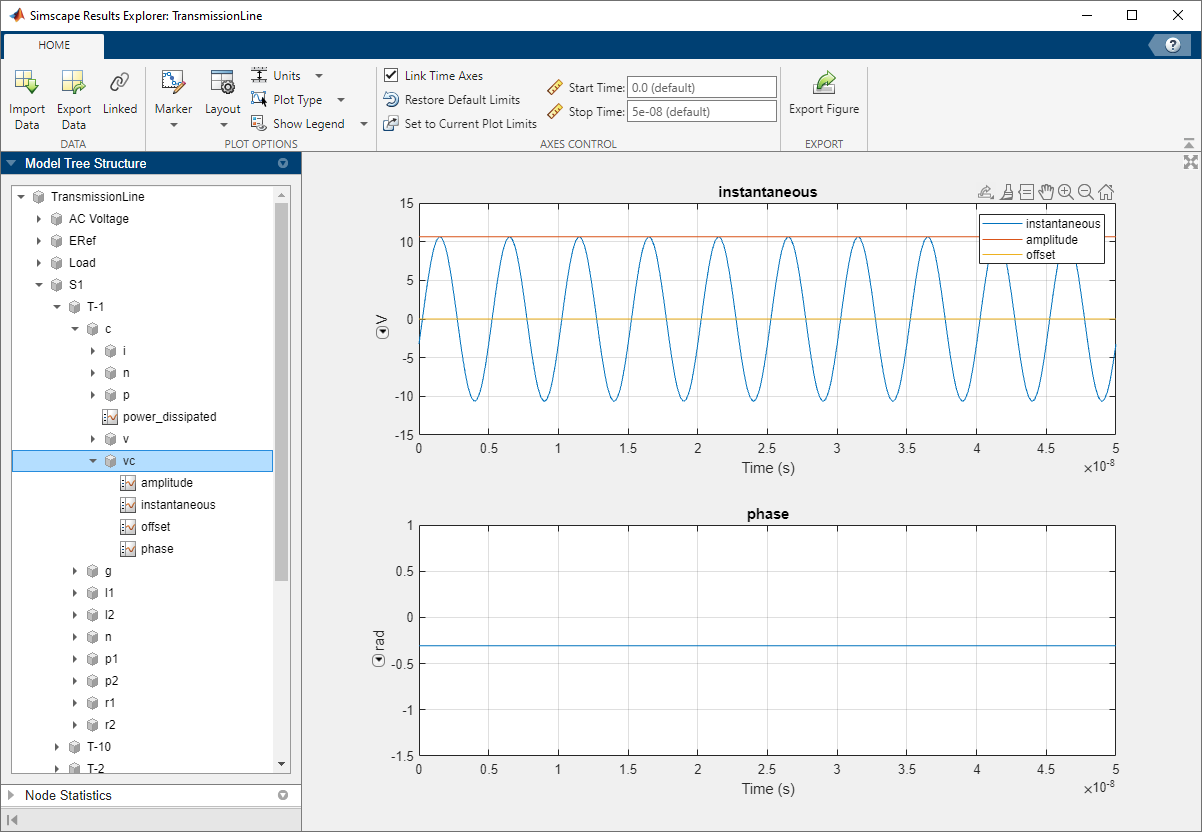
Task: Click Restore Default Limits
Action: pos(461,100)
